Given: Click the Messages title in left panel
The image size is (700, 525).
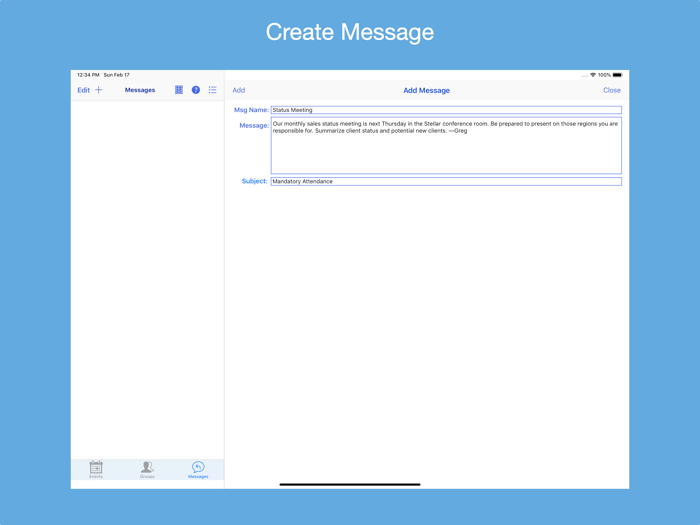Looking at the screenshot, I should [140, 90].
